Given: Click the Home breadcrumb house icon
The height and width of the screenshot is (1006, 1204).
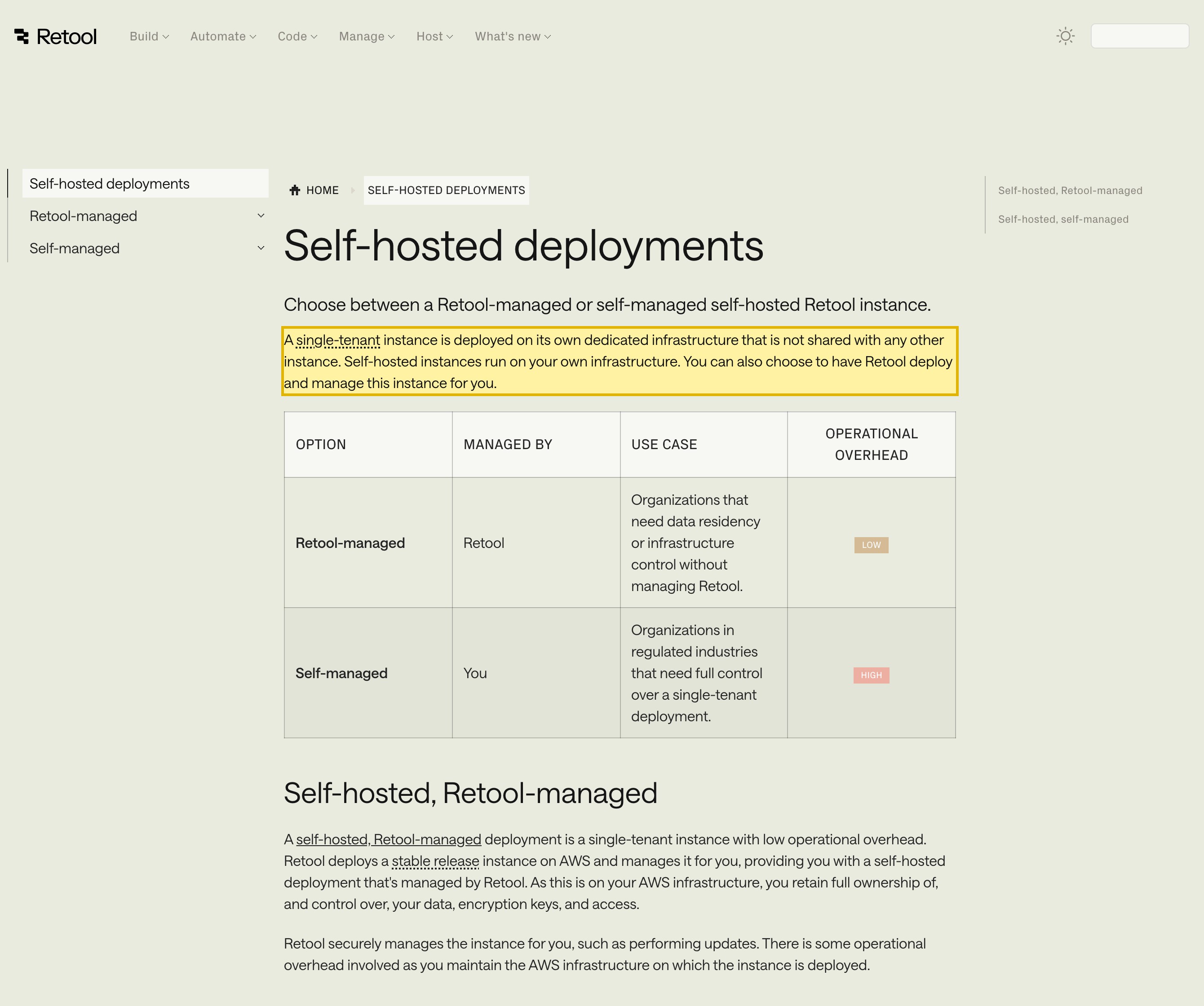Looking at the screenshot, I should coord(295,190).
